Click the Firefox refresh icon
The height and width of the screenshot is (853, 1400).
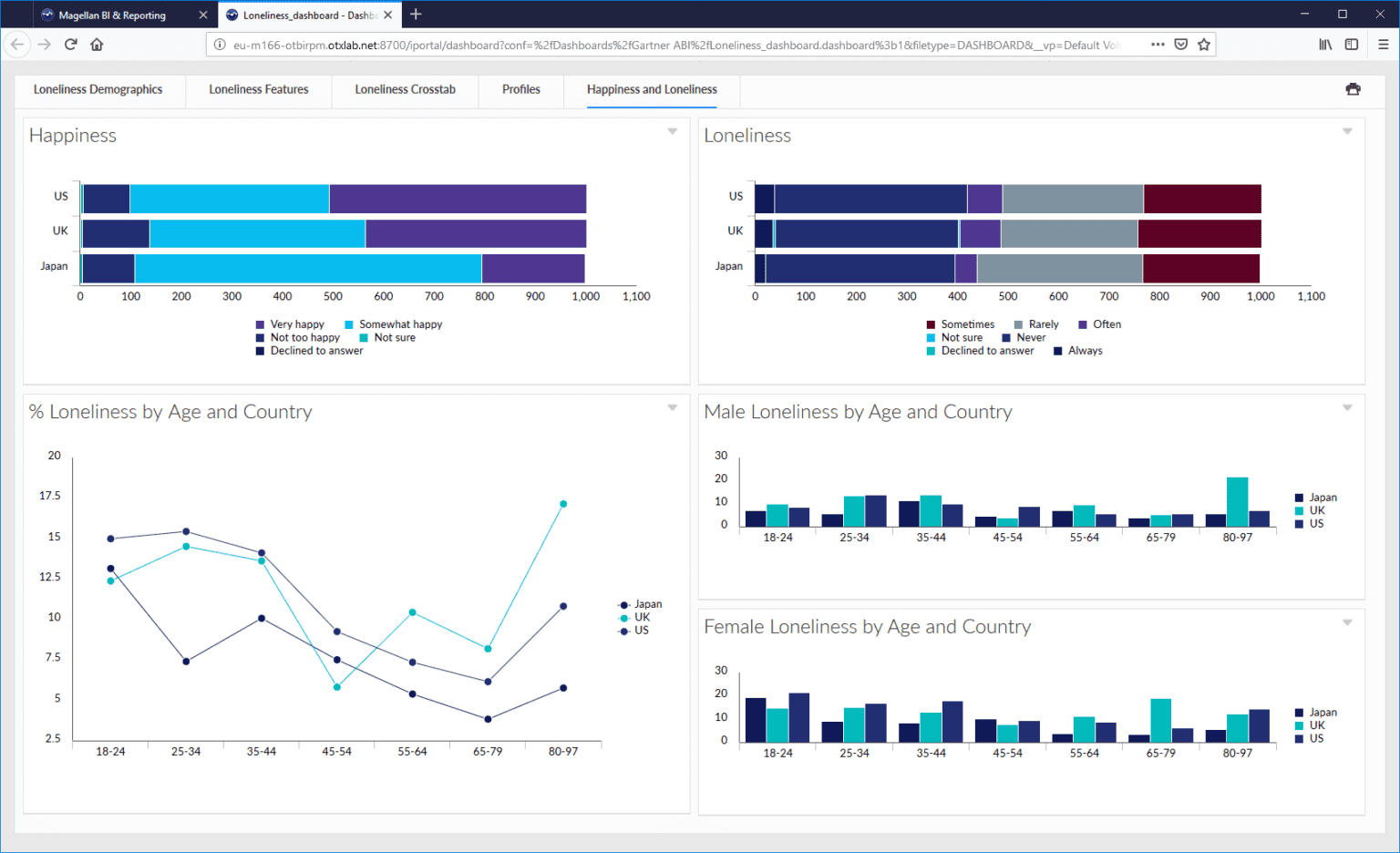click(70, 43)
